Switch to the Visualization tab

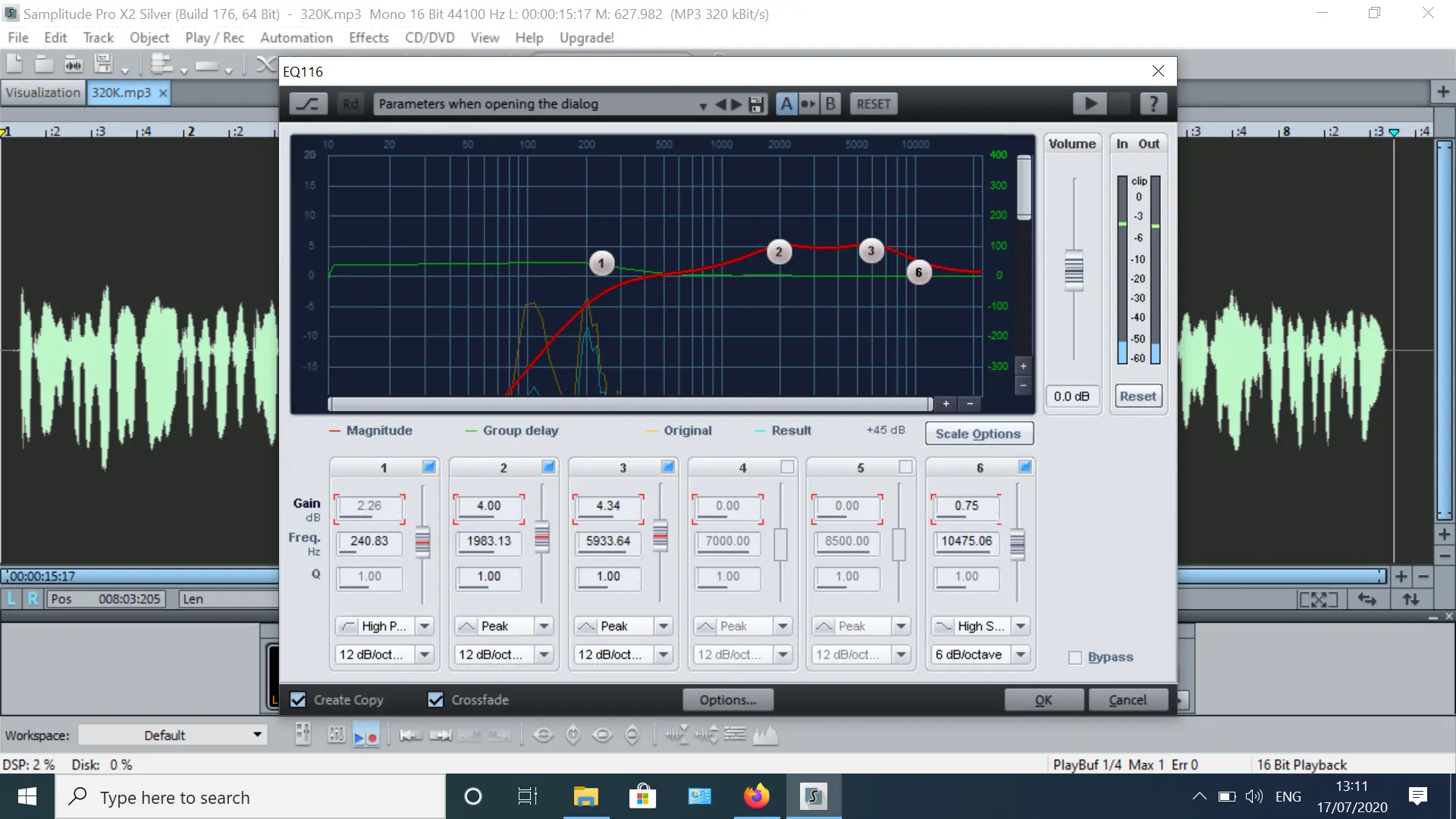pyautogui.click(x=42, y=93)
